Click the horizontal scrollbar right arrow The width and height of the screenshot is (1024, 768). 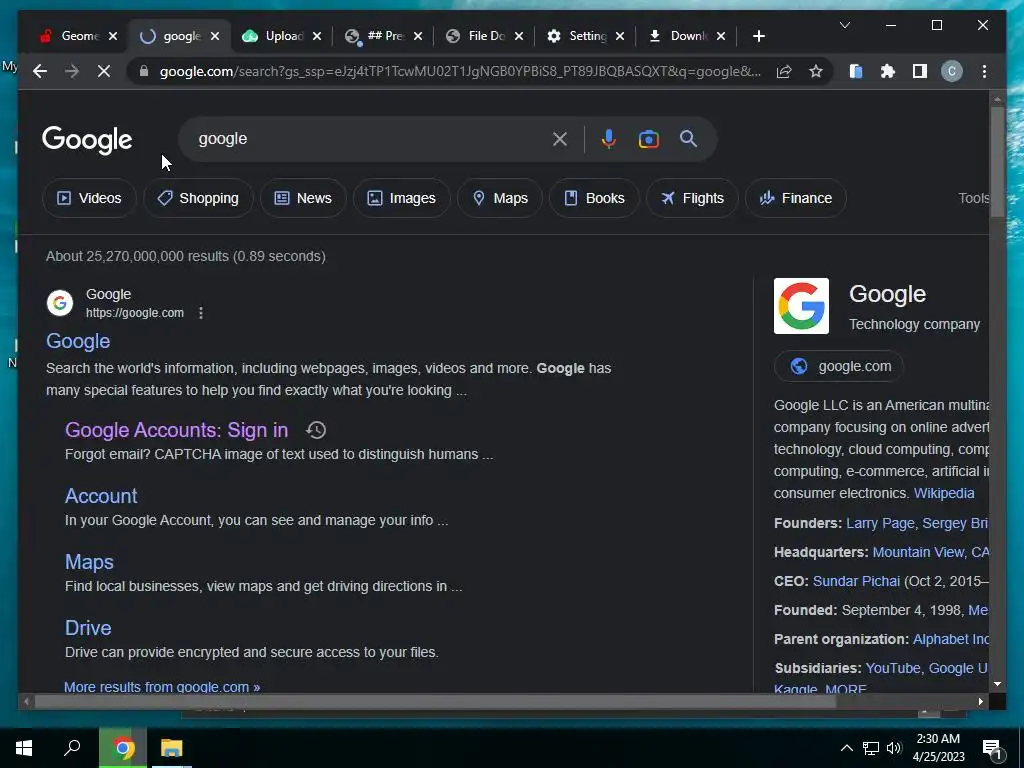[x=981, y=701]
